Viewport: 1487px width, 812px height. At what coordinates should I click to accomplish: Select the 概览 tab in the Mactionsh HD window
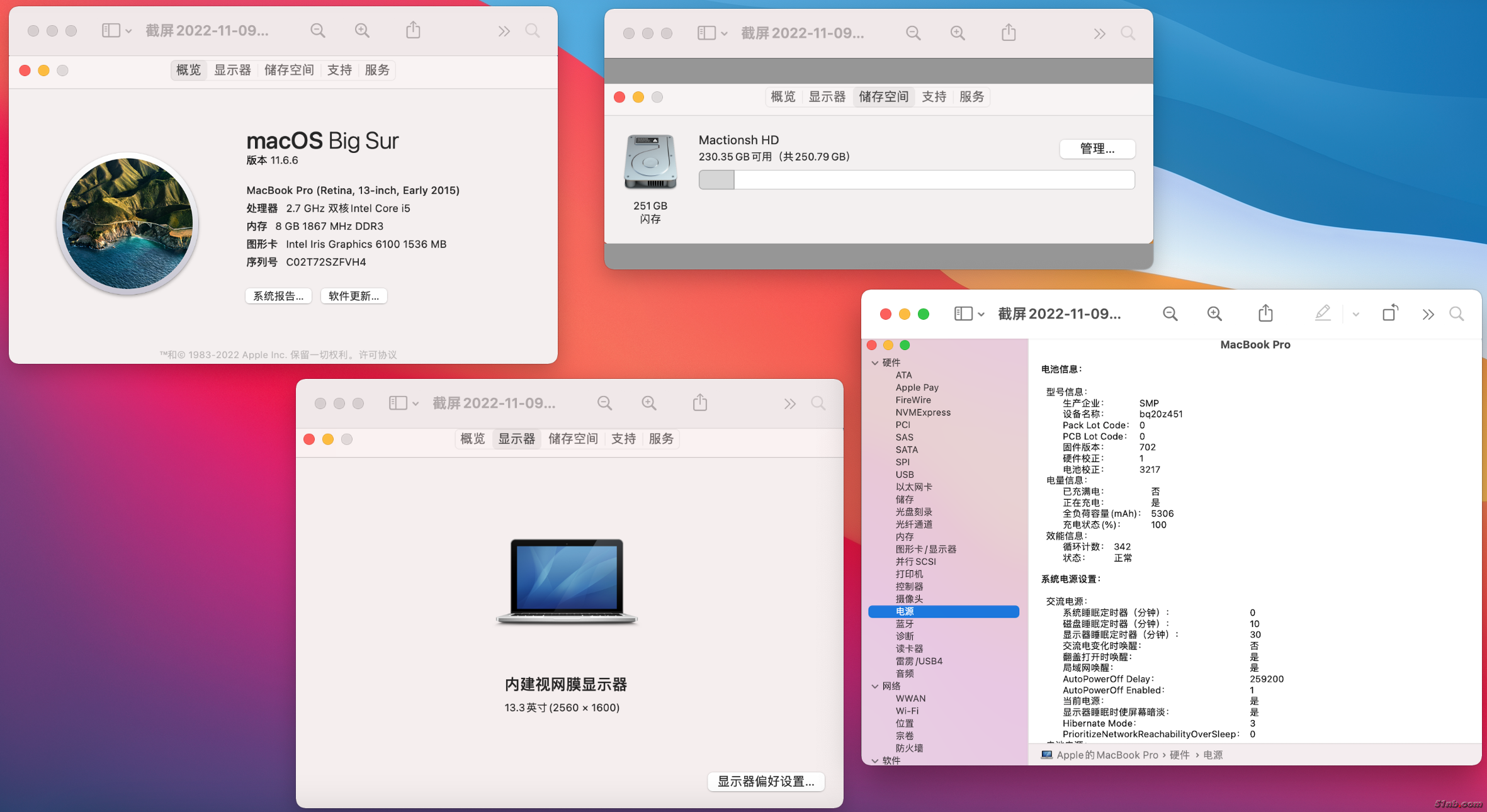pos(783,96)
